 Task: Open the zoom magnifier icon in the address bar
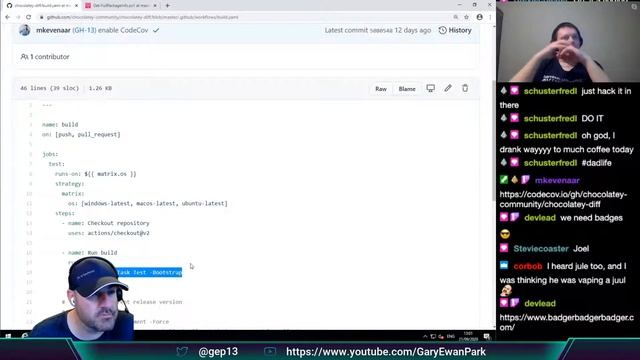click(456, 17)
